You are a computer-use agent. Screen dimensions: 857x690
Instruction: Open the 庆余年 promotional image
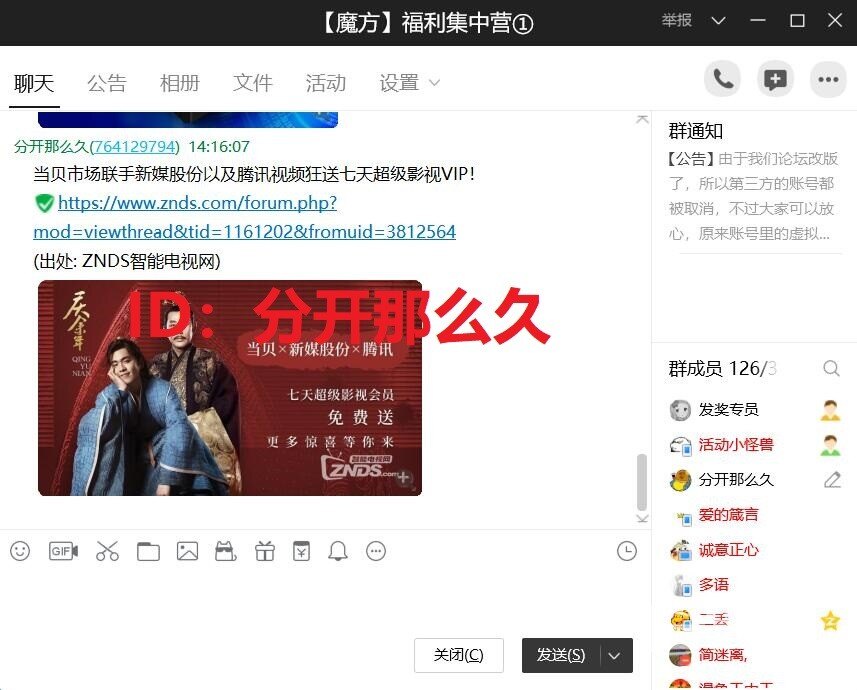click(x=230, y=388)
